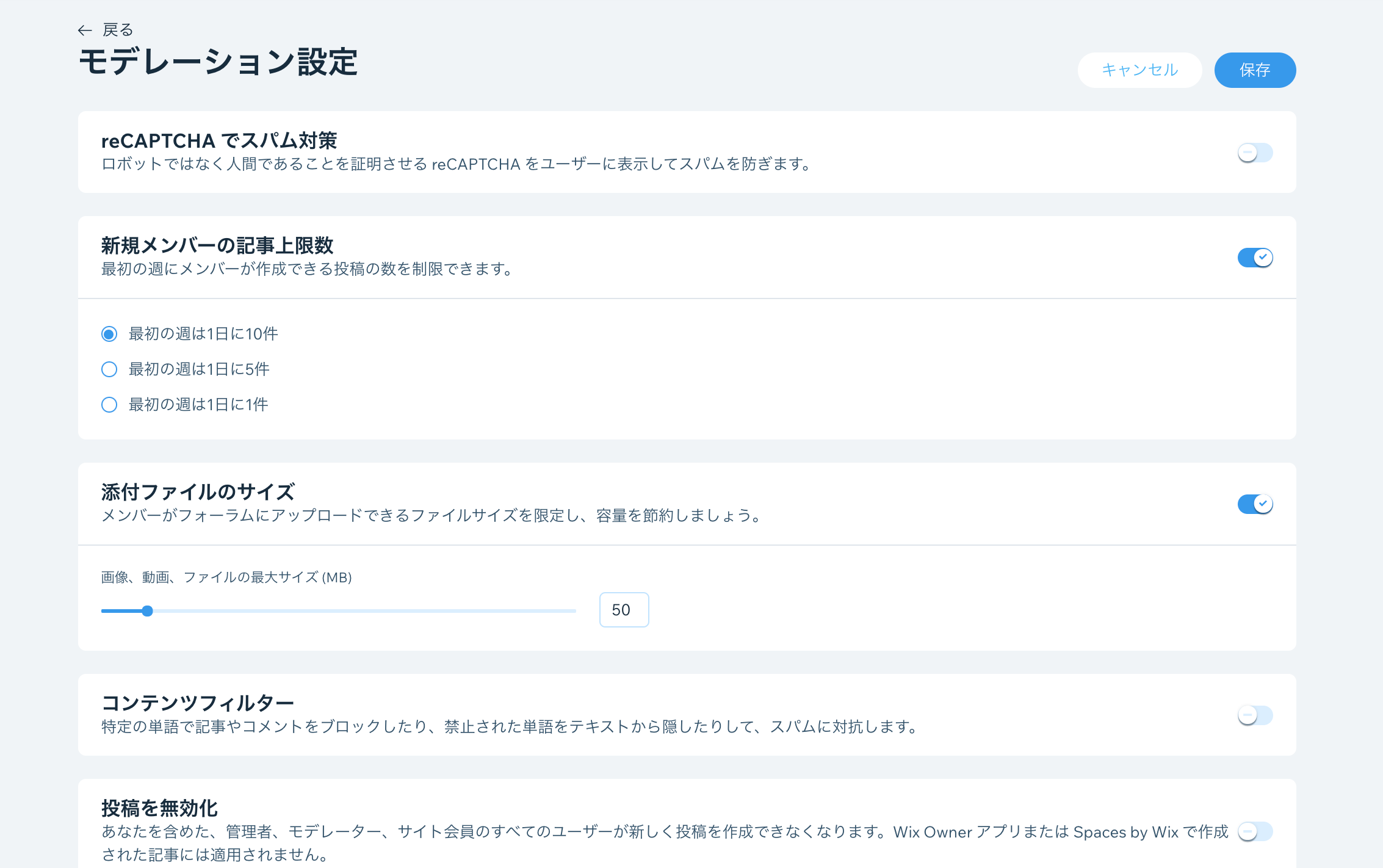Click the 新規メンバーの記事上限数 heading
The width and height of the screenshot is (1383, 868).
coord(217,245)
